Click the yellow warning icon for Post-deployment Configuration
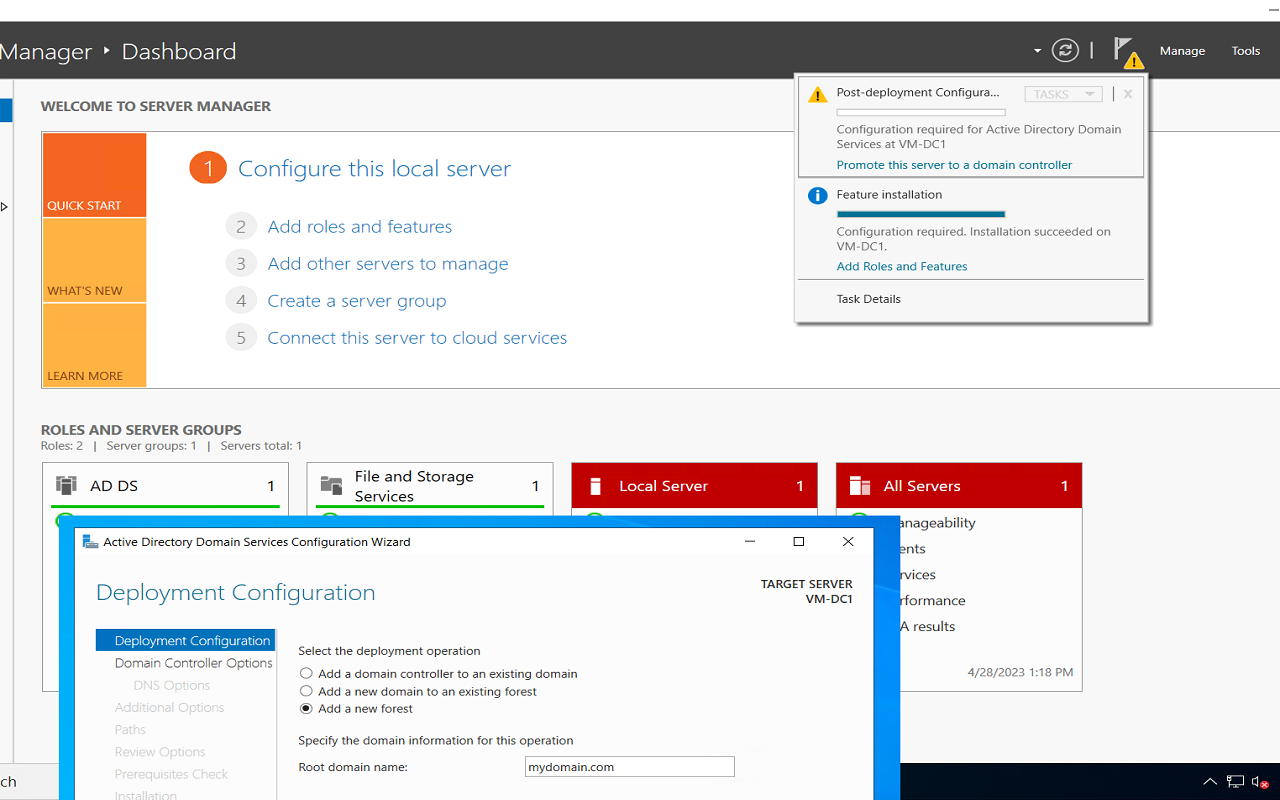1280x800 pixels. coord(818,95)
